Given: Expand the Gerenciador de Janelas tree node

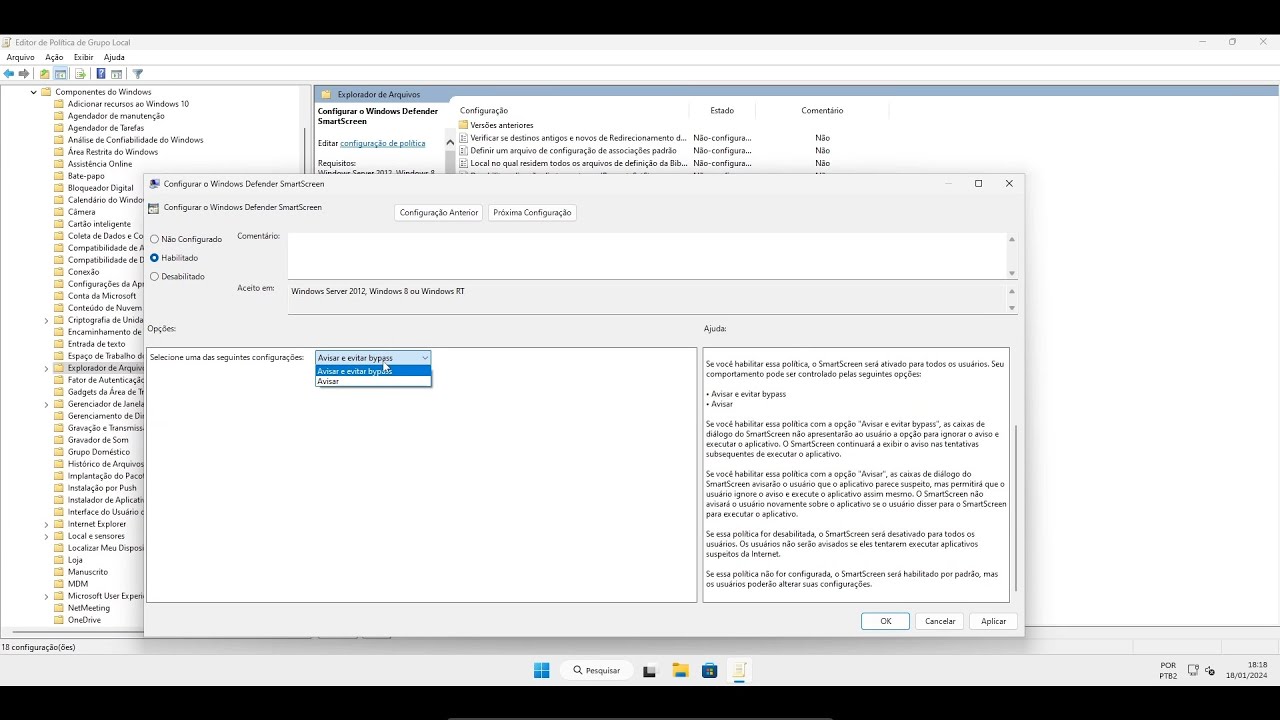Looking at the screenshot, I should pyautogui.click(x=46, y=404).
